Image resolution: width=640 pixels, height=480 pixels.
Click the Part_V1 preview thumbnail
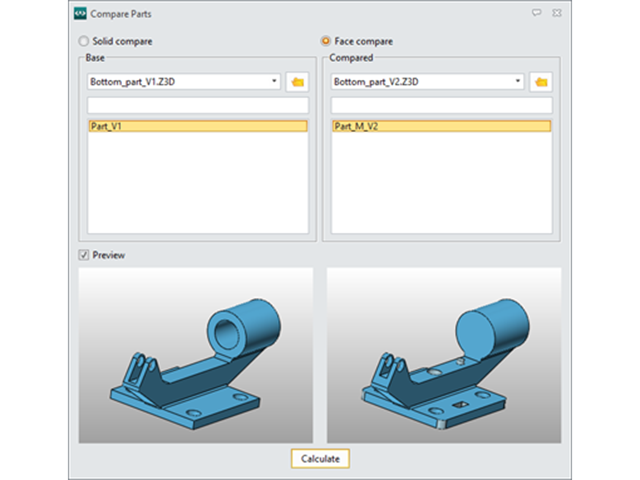(x=196, y=355)
